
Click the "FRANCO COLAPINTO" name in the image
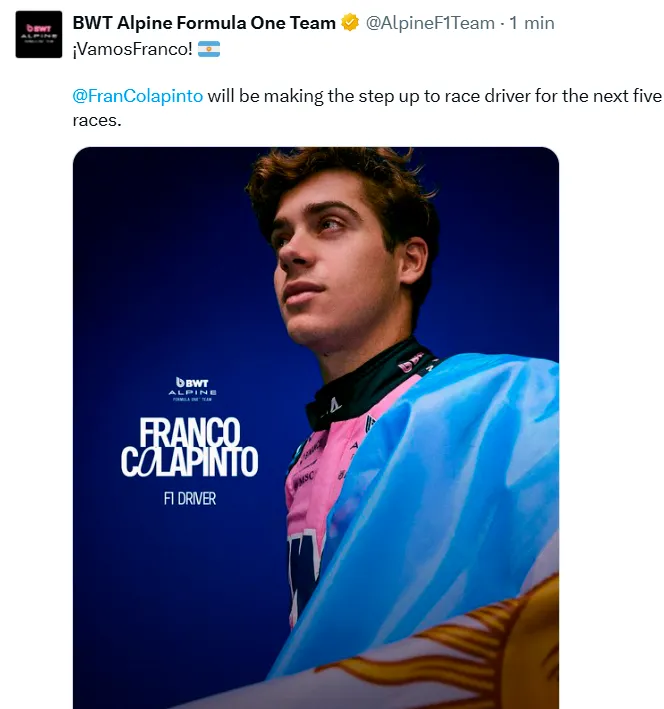click(189, 447)
